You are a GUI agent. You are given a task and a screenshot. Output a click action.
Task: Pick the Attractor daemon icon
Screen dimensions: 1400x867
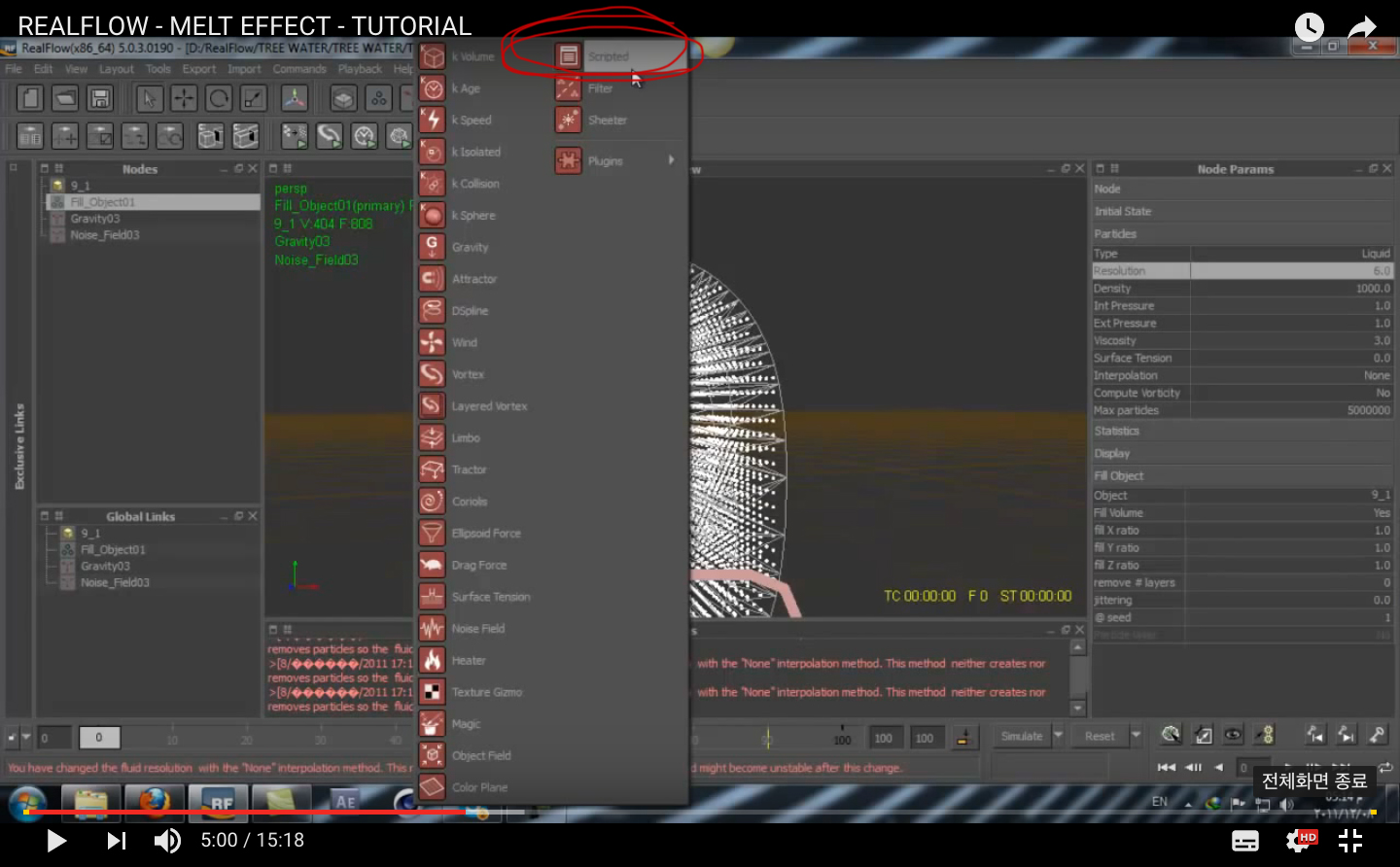point(432,279)
